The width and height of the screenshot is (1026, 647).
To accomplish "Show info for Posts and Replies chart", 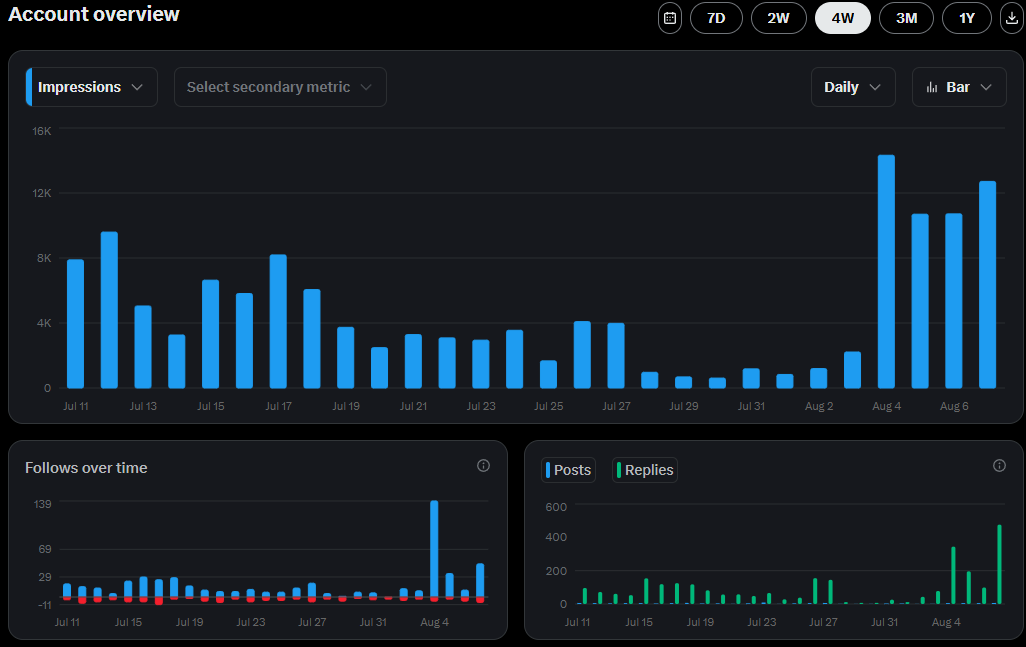I will tap(999, 466).
